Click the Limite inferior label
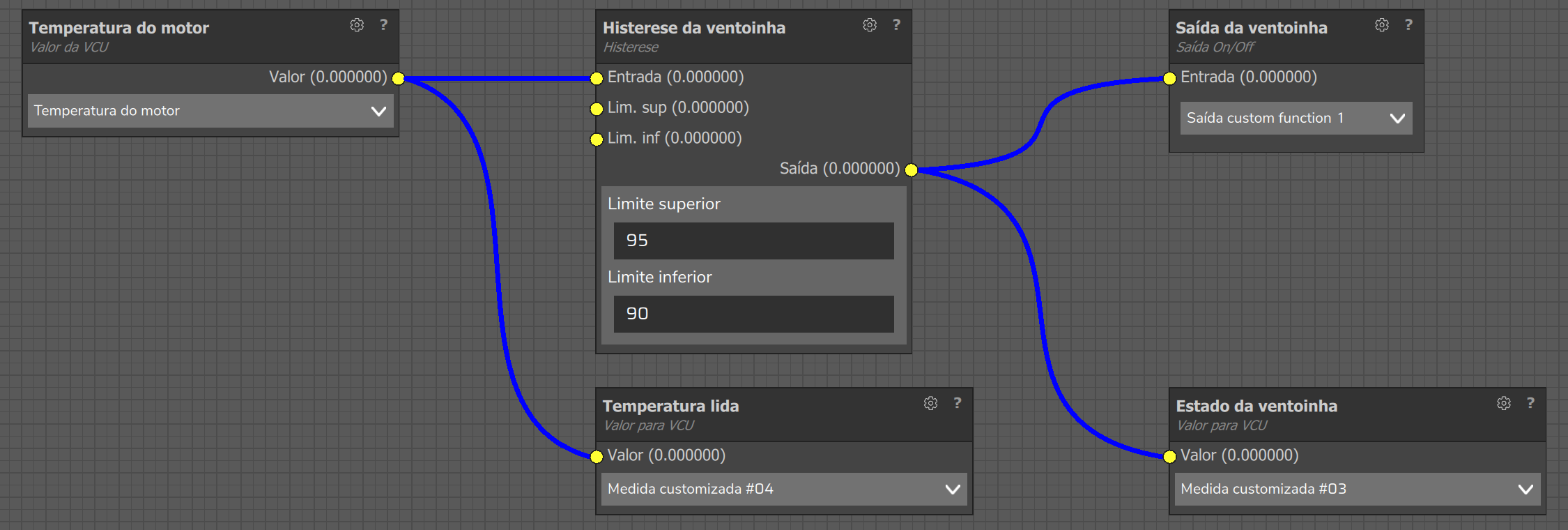Image resolution: width=1568 pixels, height=530 pixels. [x=660, y=277]
